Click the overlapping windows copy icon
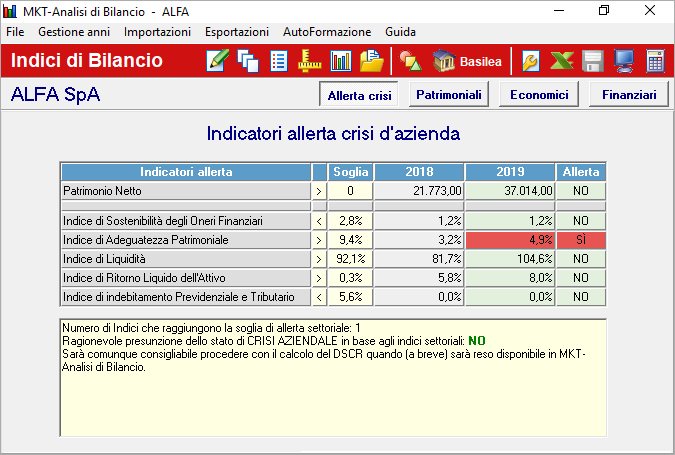 pyautogui.click(x=248, y=61)
